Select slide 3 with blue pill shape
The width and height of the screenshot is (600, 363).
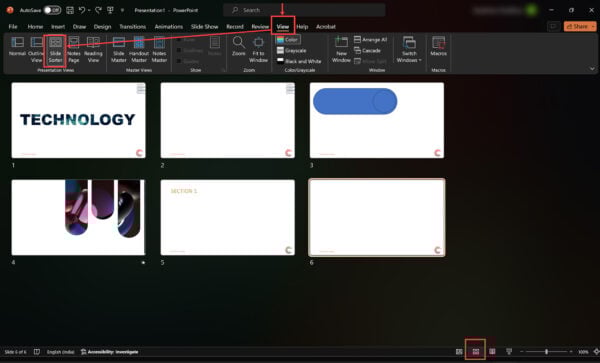pos(377,120)
